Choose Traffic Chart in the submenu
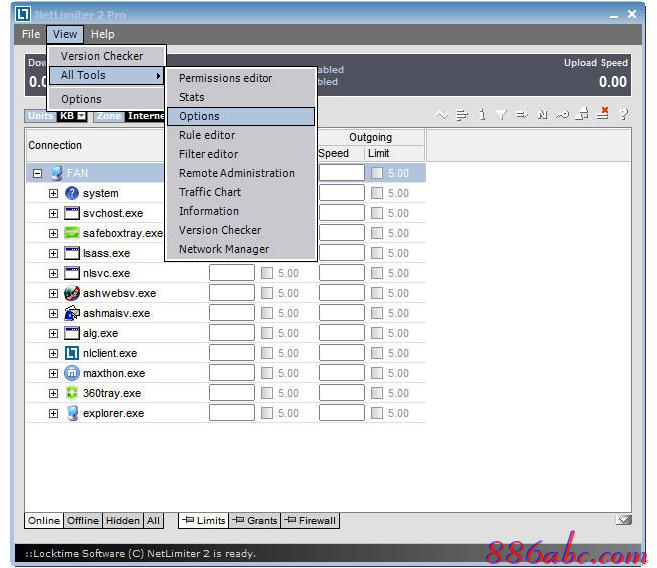This screenshot has height=568, width=657. (210, 192)
